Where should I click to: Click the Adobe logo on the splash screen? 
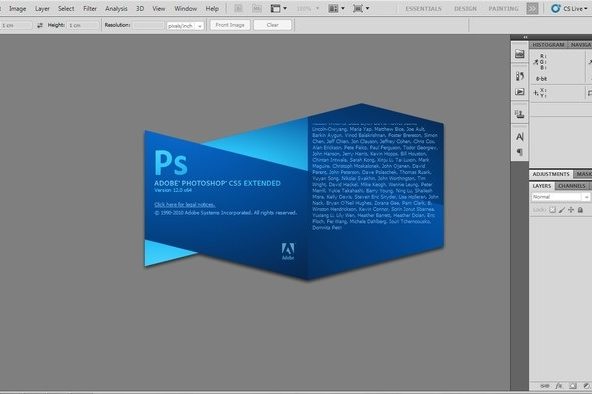click(x=288, y=251)
